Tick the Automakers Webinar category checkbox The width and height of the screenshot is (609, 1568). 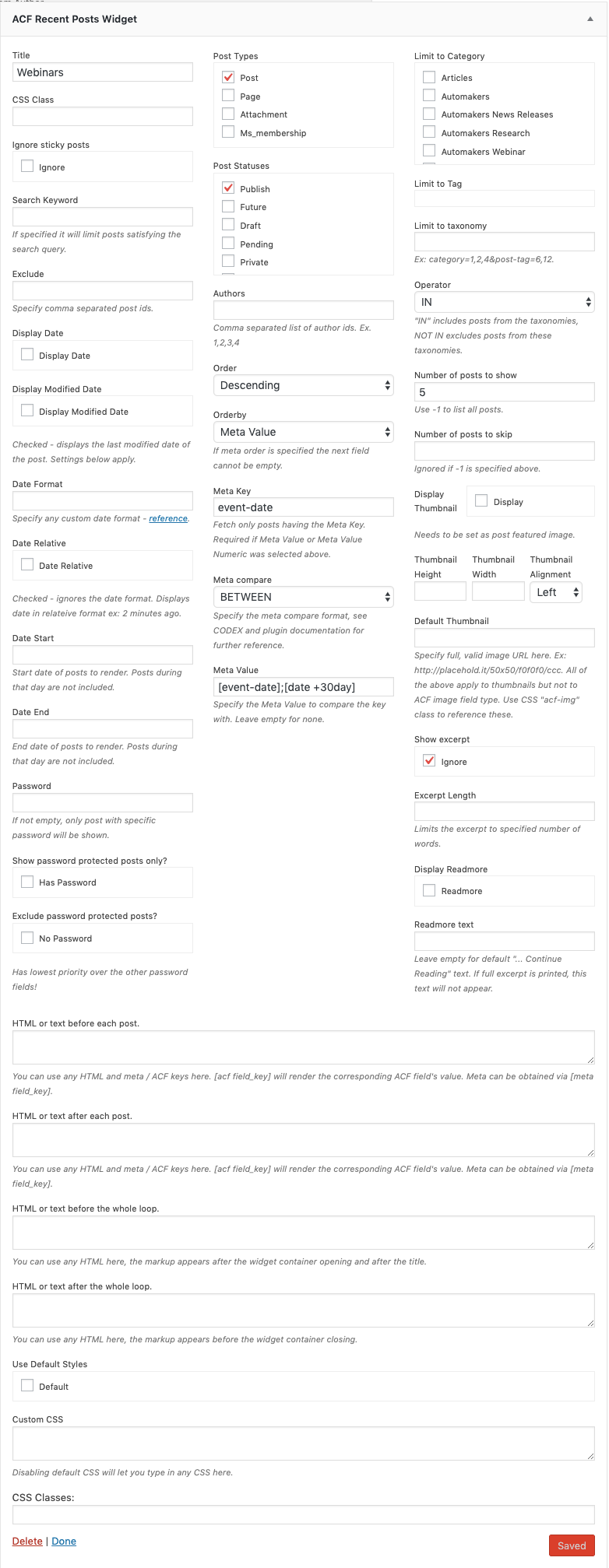pos(429,151)
